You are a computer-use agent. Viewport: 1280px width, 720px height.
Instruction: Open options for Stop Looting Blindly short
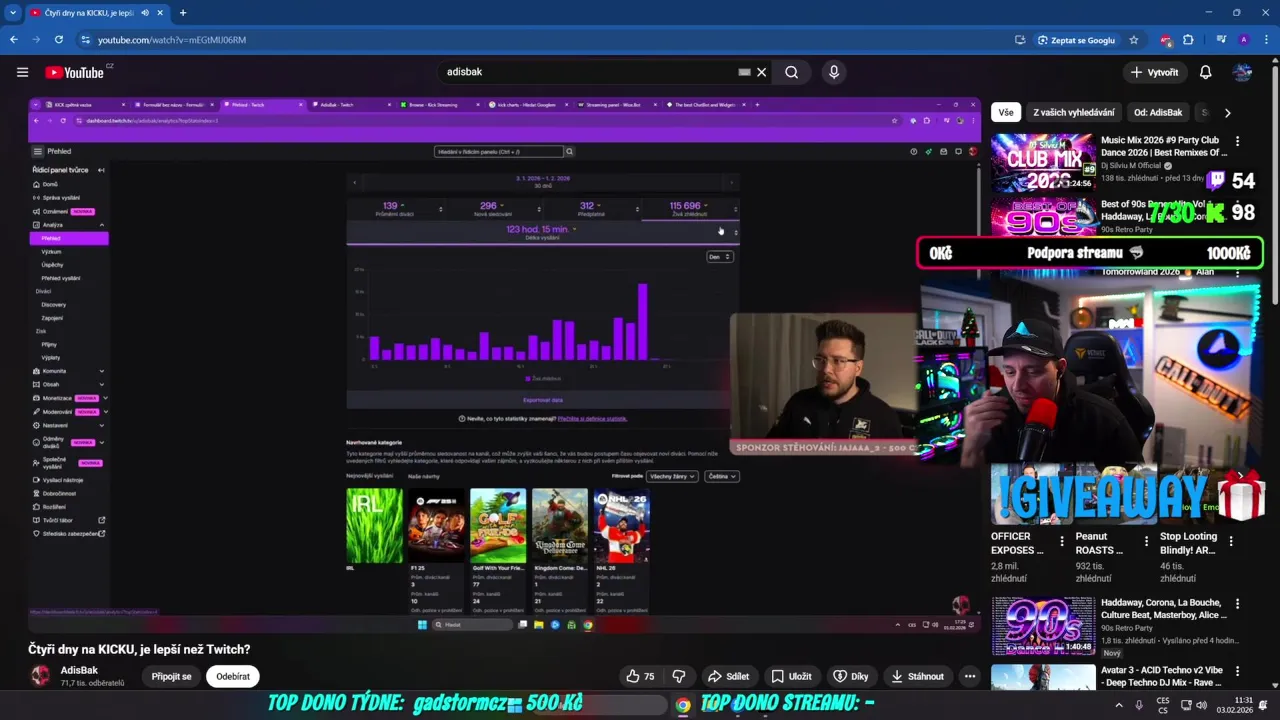click(1231, 541)
